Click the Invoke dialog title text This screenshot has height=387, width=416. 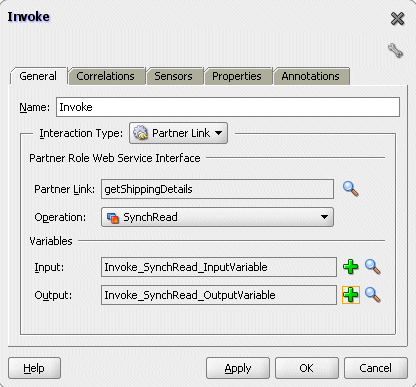tap(29, 17)
